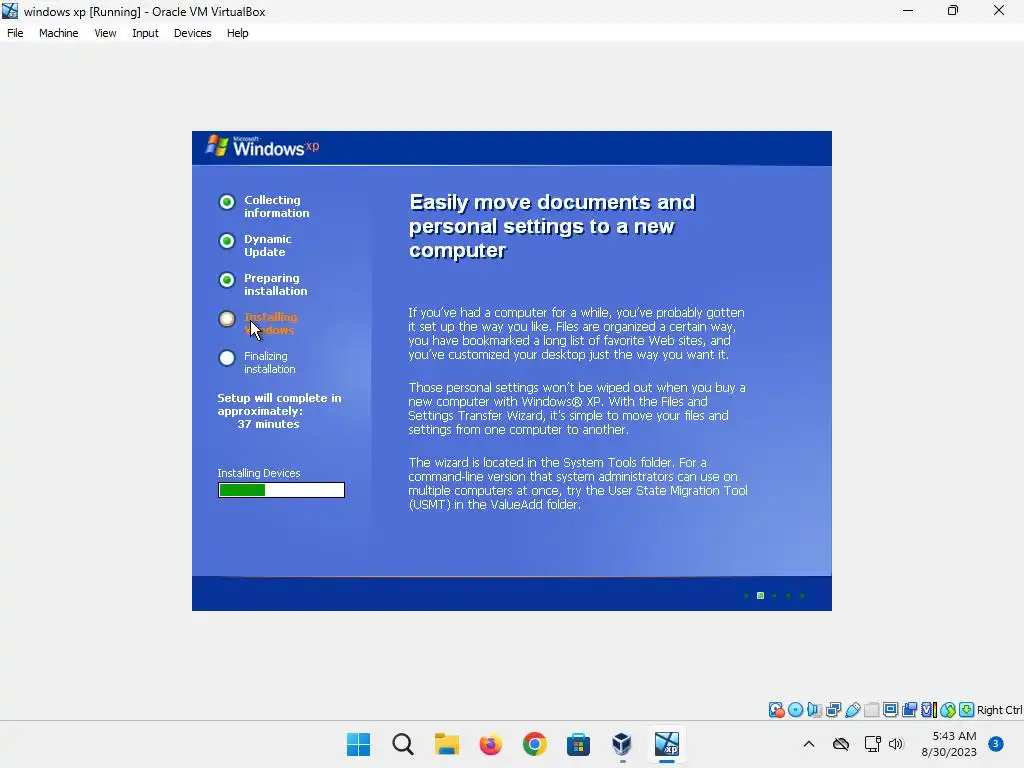Open the display status indicator
The width and height of the screenshot is (1024, 768).
(890, 710)
